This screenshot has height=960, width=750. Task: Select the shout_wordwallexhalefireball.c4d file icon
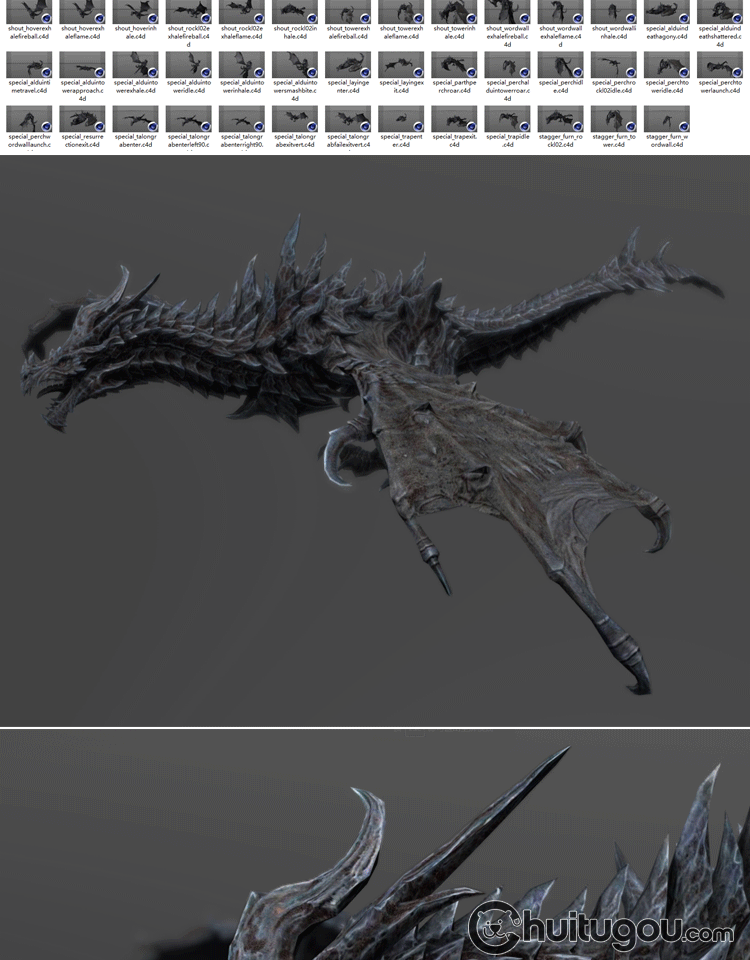[508, 12]
